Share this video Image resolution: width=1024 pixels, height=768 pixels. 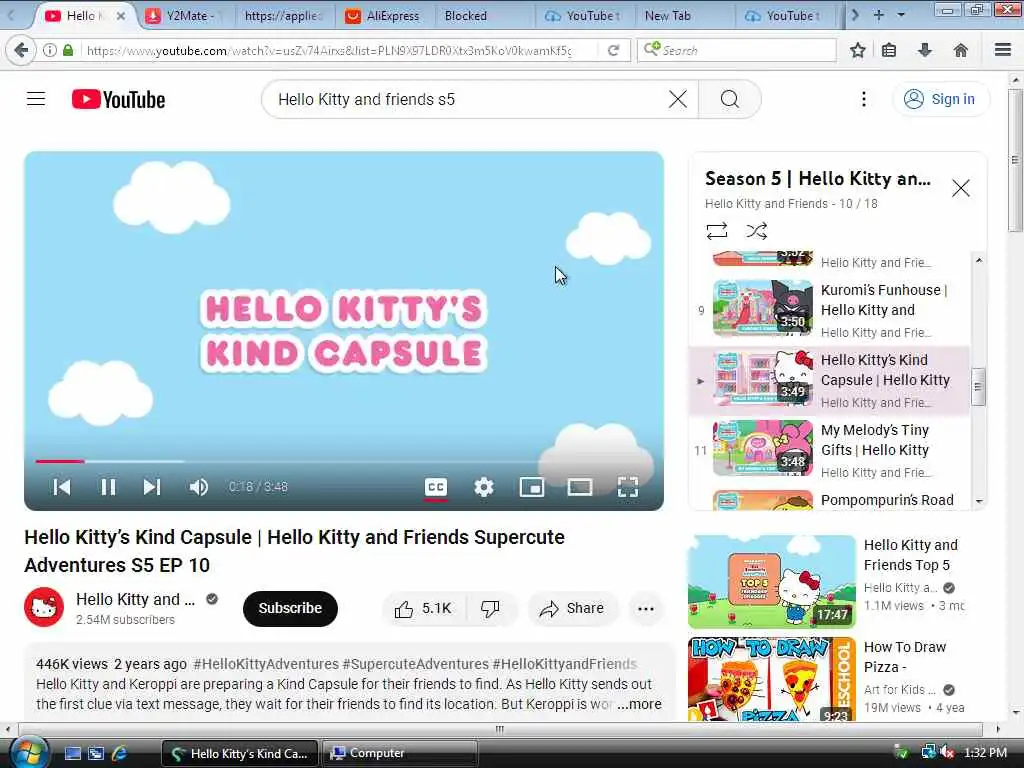tap(573, 609)
